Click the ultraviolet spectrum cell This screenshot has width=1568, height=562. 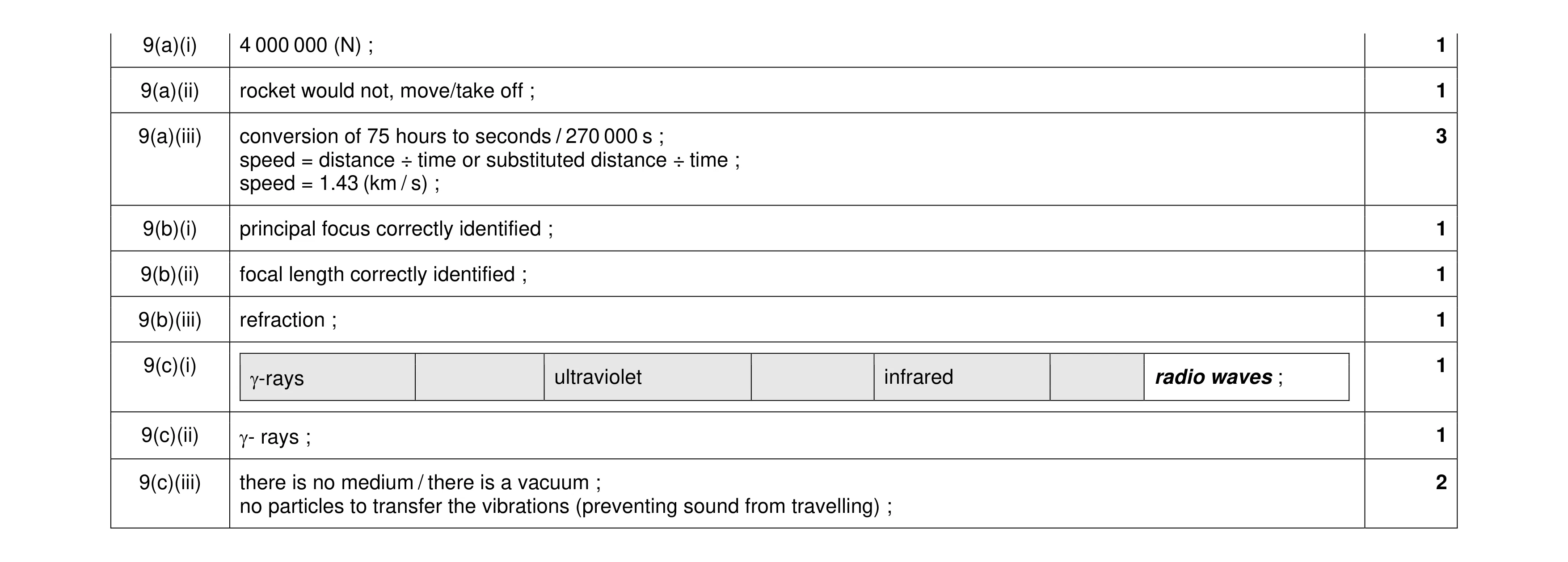pos(648,377)
